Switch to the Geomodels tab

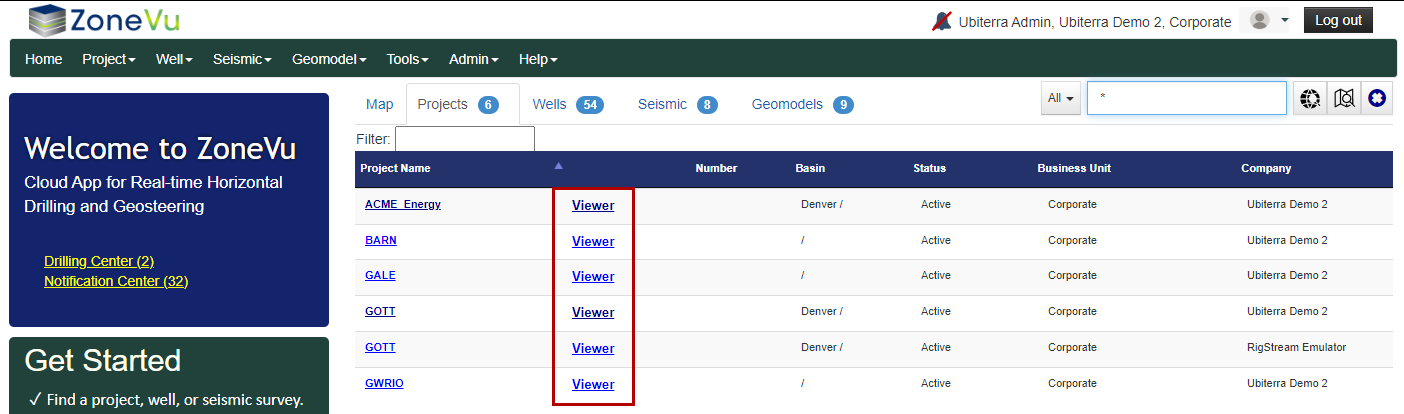(x=803, y=104)
